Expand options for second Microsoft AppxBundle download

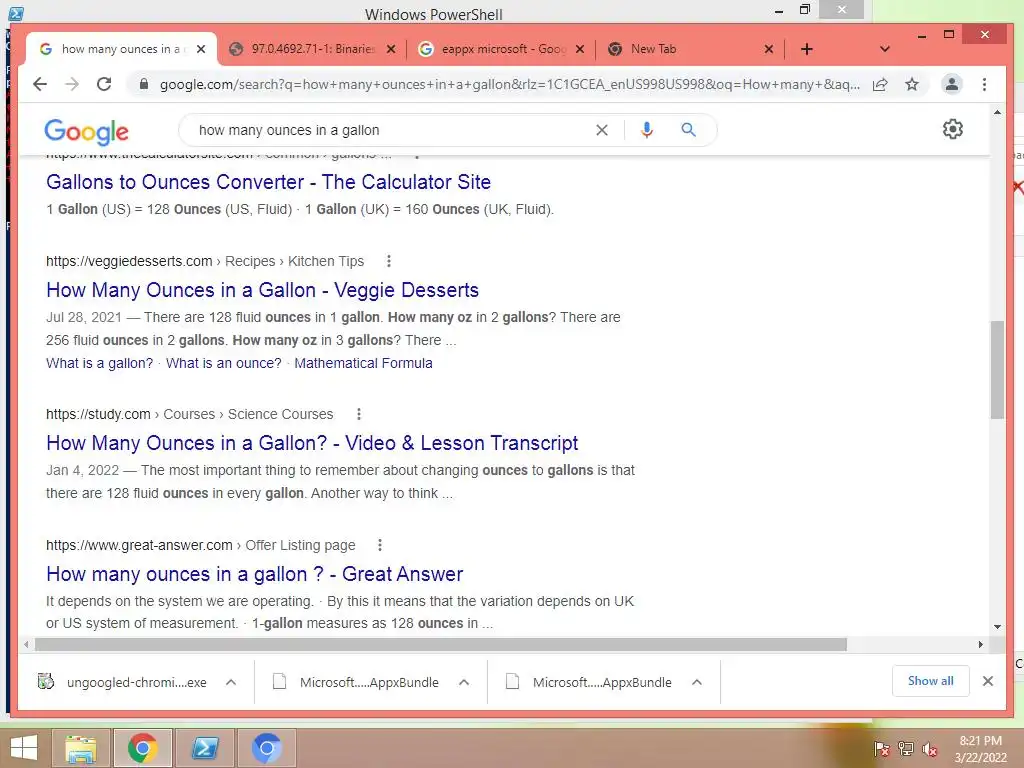697,682
